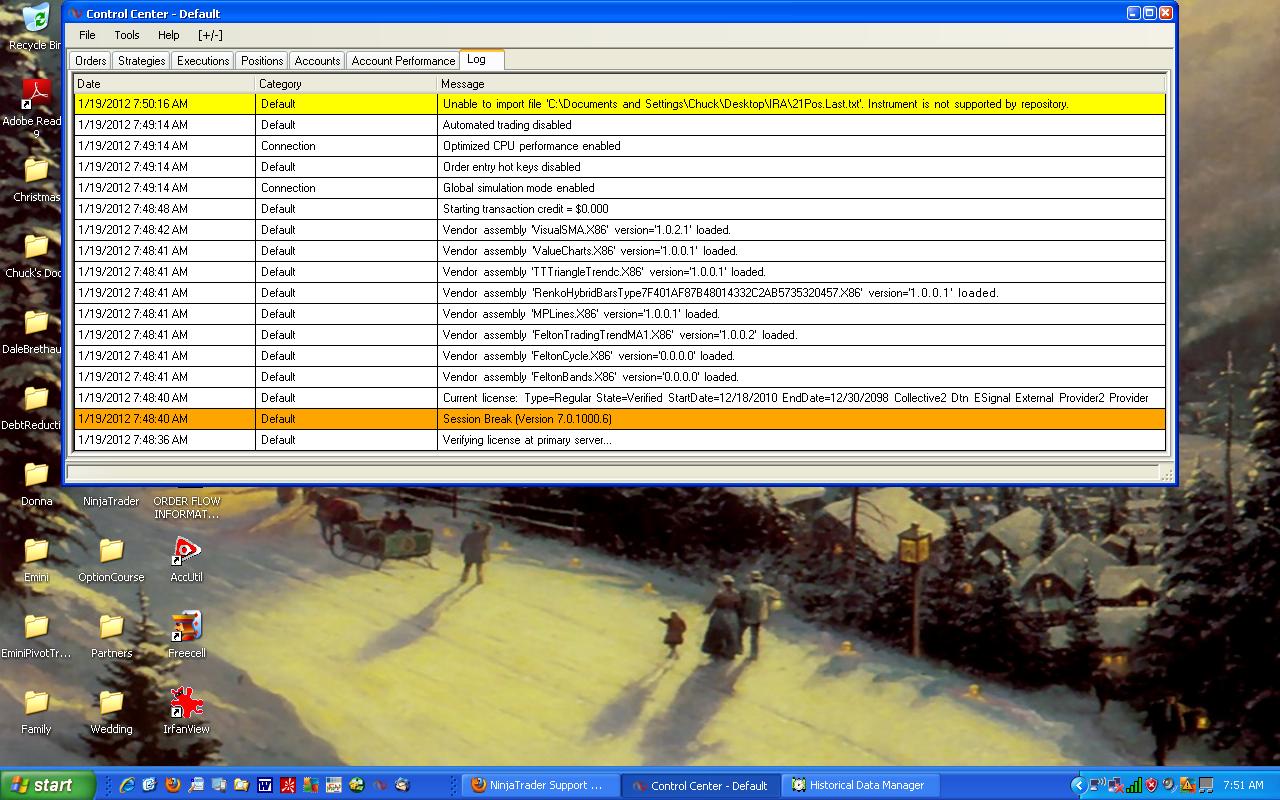This screenshot has width=1280, height=800.
Task: Launch the IrfanView desktop shortcut
Action: 186,710
